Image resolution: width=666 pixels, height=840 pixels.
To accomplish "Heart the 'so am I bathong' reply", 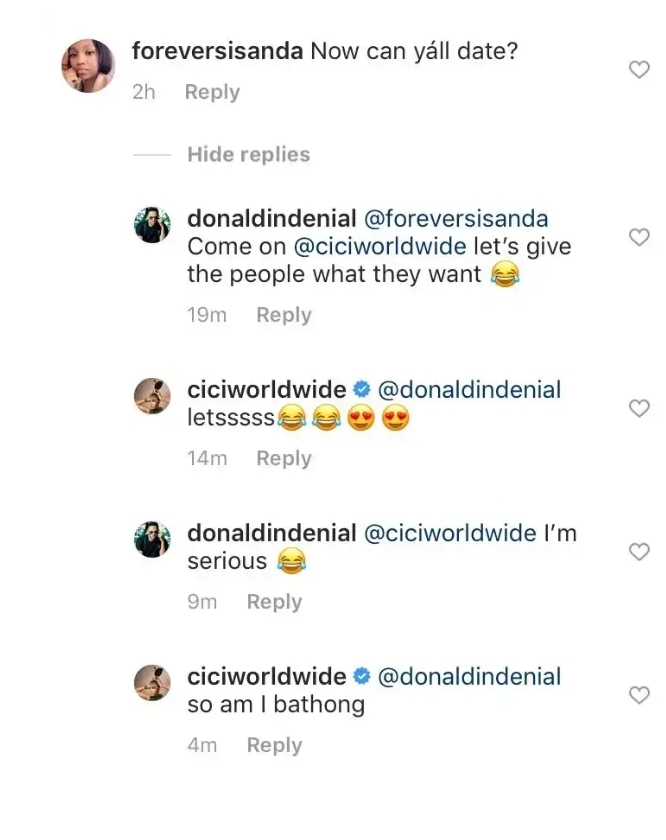I will pyautogui.click(x=638, y=694).
